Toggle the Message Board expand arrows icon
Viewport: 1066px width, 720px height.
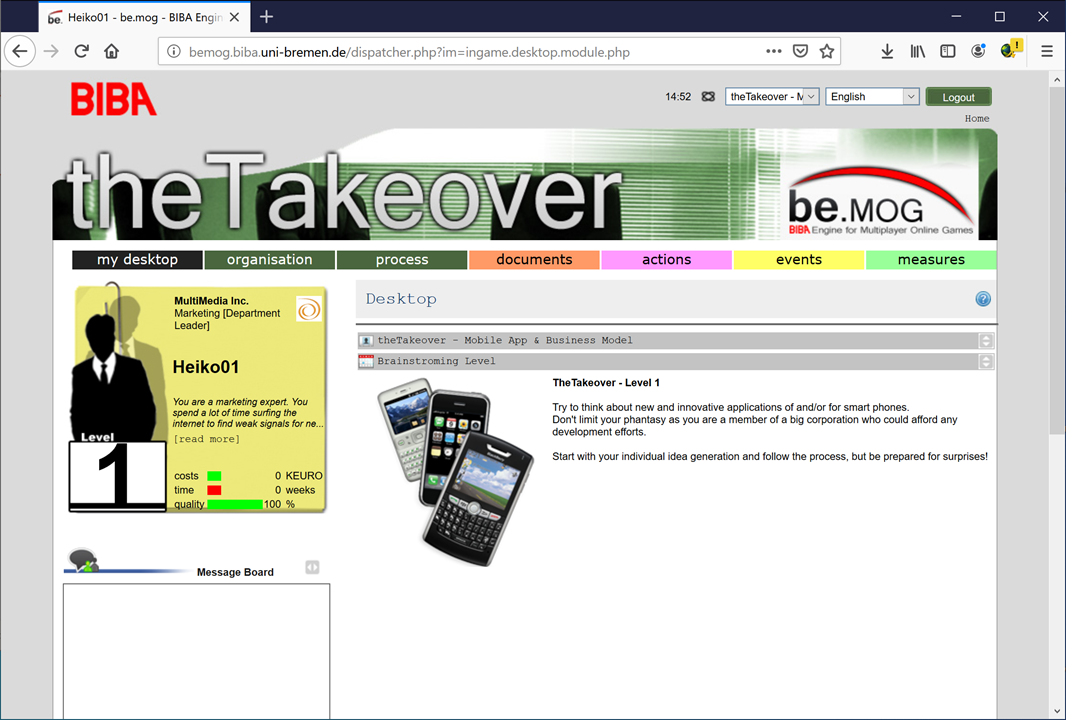coord(312,567)
